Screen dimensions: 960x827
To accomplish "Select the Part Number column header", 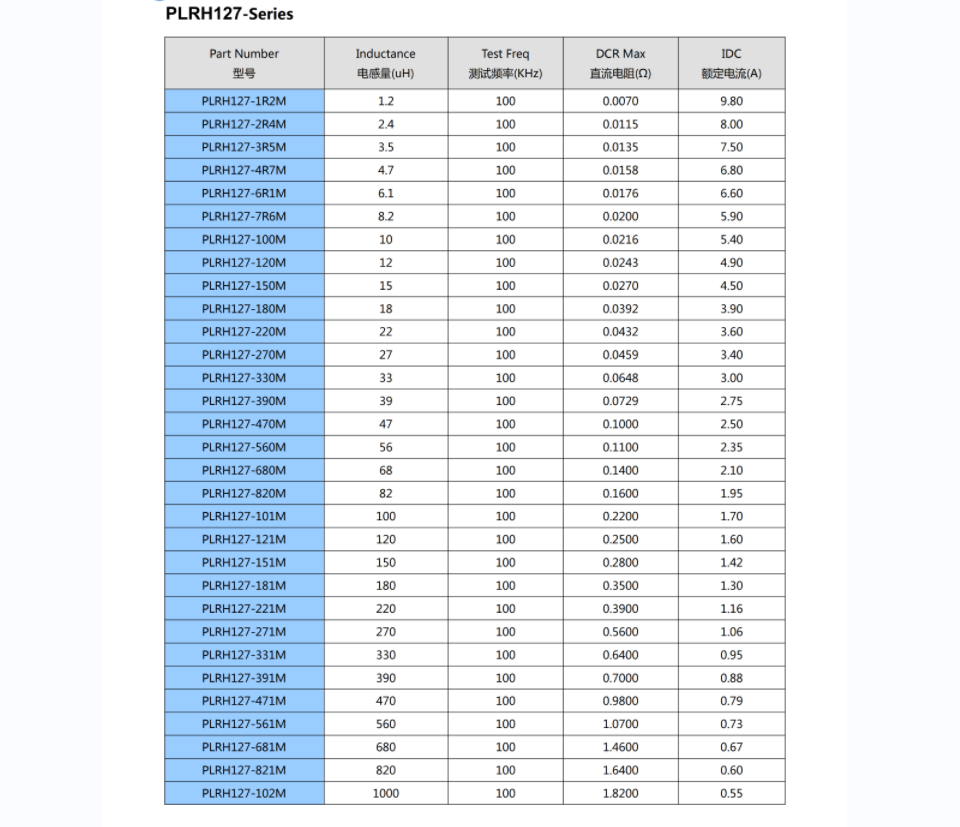I will (x=244, y=63).
